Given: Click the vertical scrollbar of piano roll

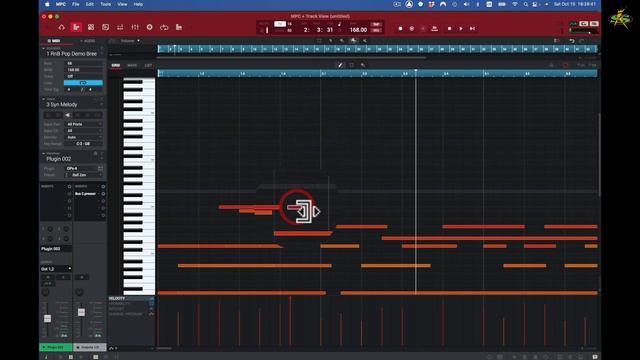Looking at the screenshot, I should click(599, 155).
